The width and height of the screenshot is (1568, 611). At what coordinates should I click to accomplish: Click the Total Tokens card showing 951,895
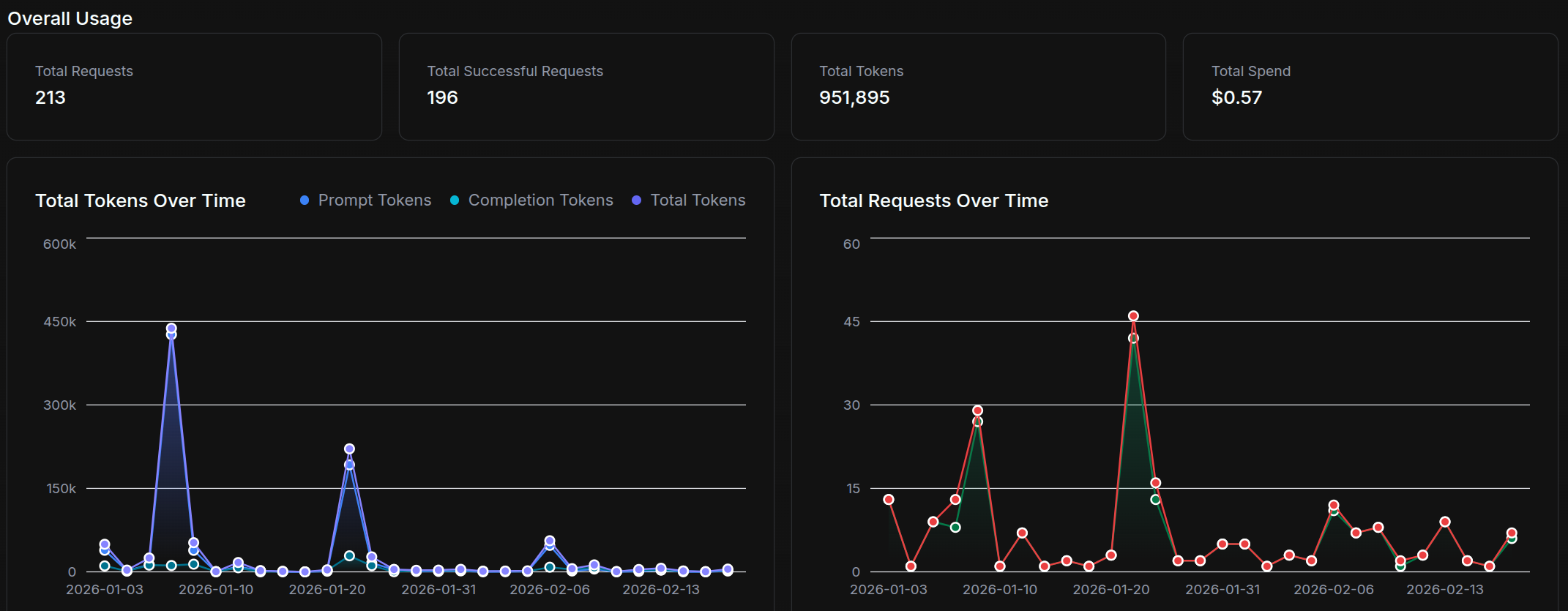point(978,86)
